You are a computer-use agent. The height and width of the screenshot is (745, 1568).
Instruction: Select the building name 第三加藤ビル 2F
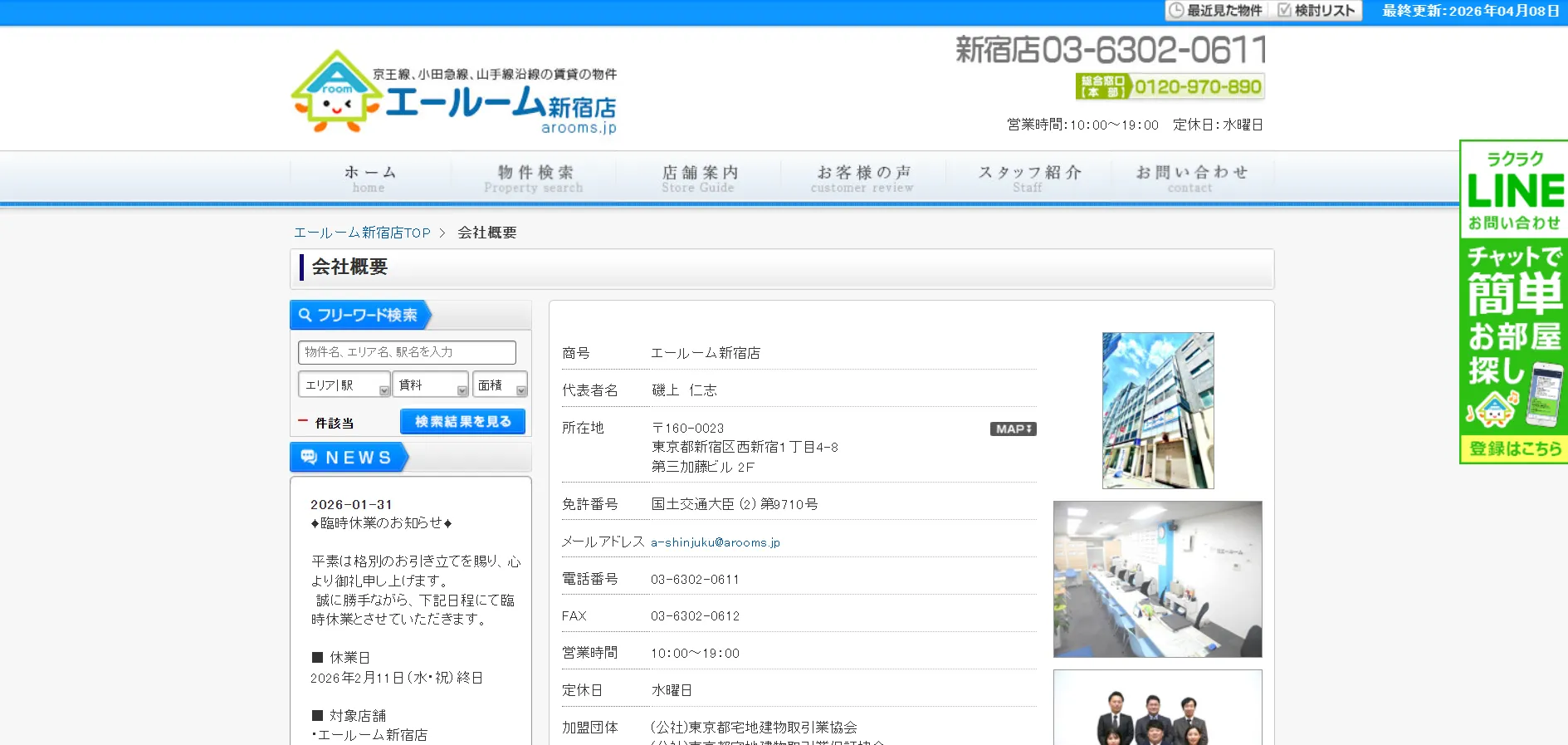pyautogui.click(x=703, y=467)
